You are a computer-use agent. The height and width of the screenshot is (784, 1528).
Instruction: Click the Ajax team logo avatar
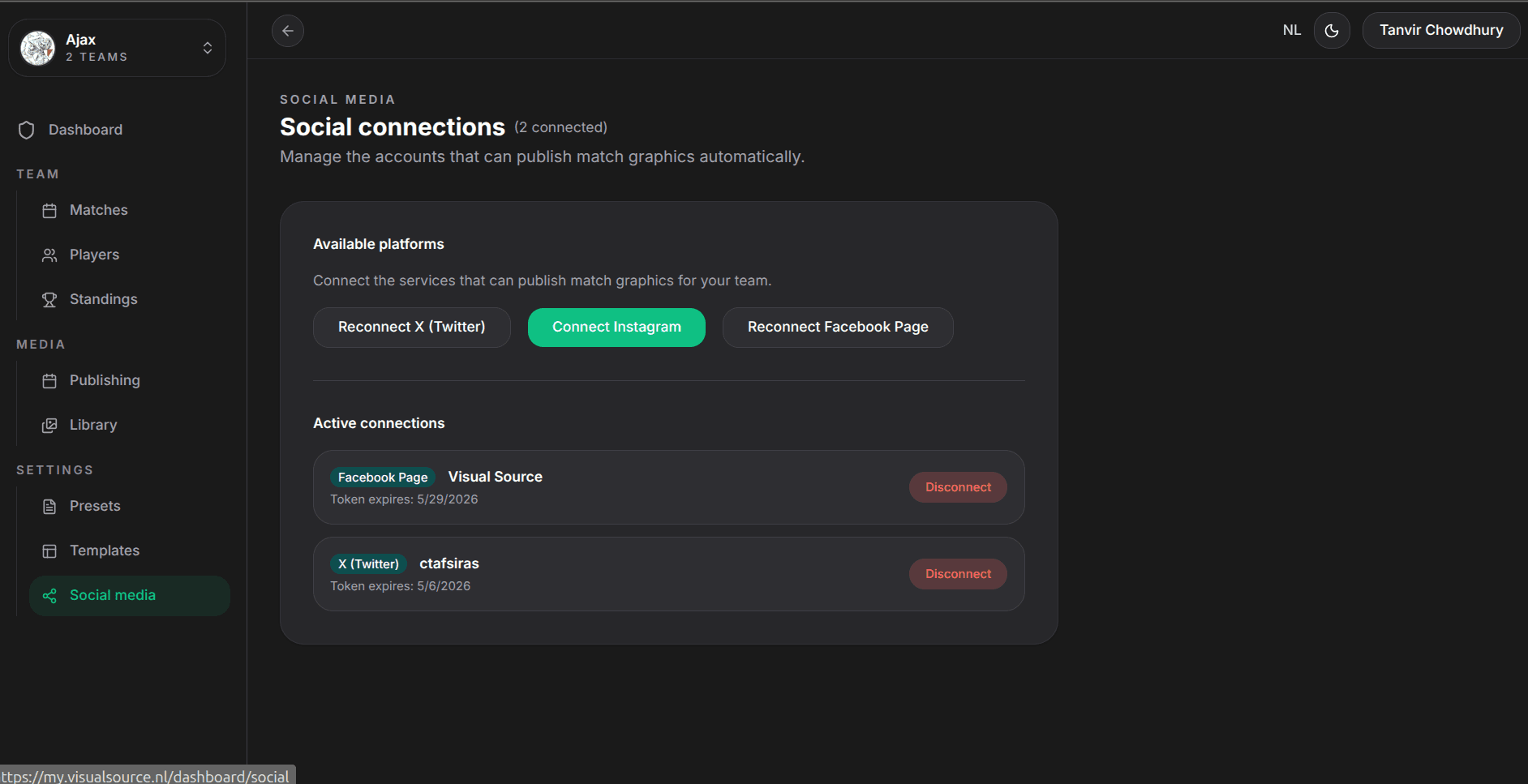[x=37, y=48]
